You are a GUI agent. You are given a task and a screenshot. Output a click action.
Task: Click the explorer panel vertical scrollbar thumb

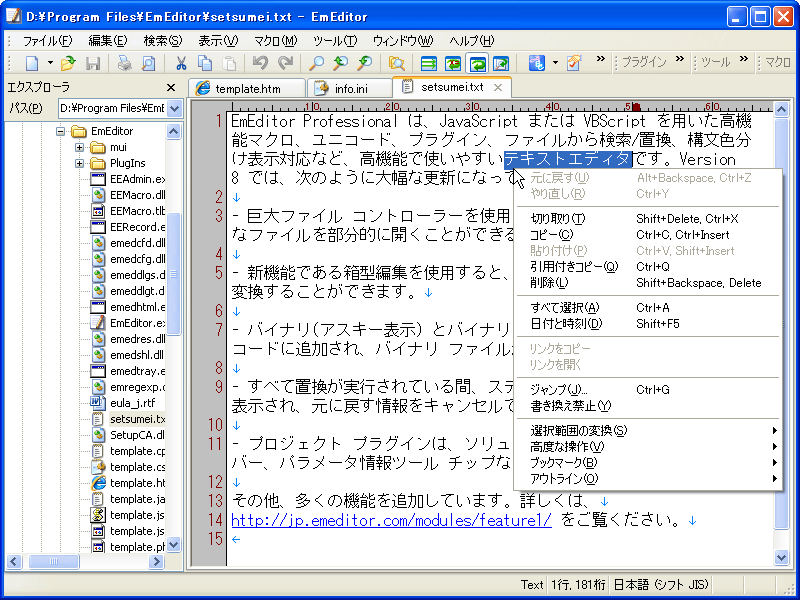coord(173,273)
